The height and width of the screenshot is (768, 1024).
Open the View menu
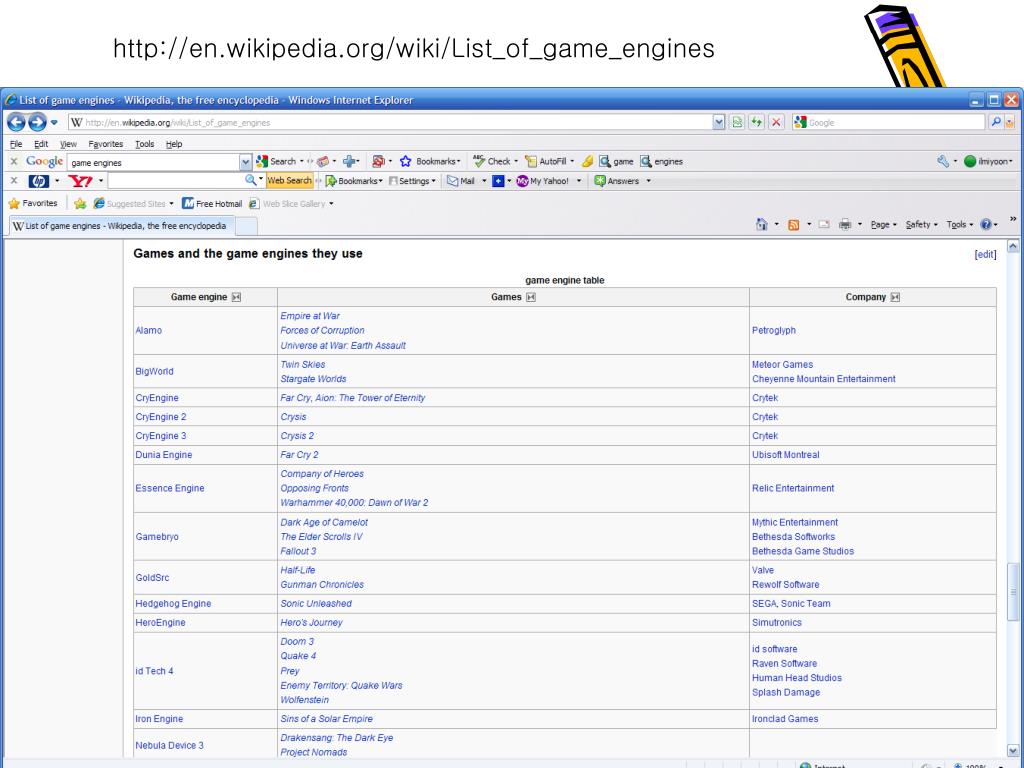(x=68, y=144)
